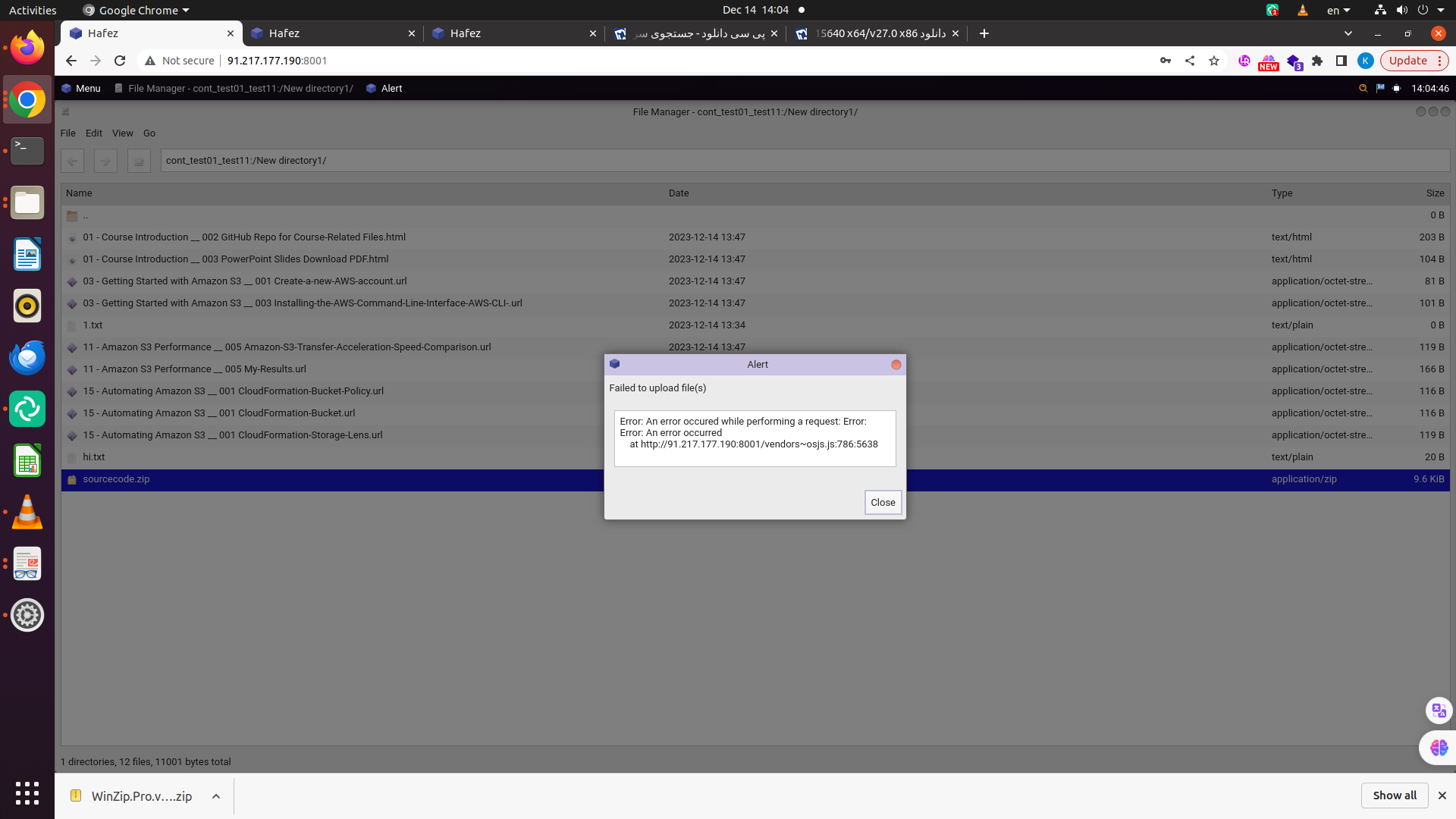Open the Edit menu in File Manager
This screenshot has height=819, width=1456.
pyautogui.click(x=94, y=133)
